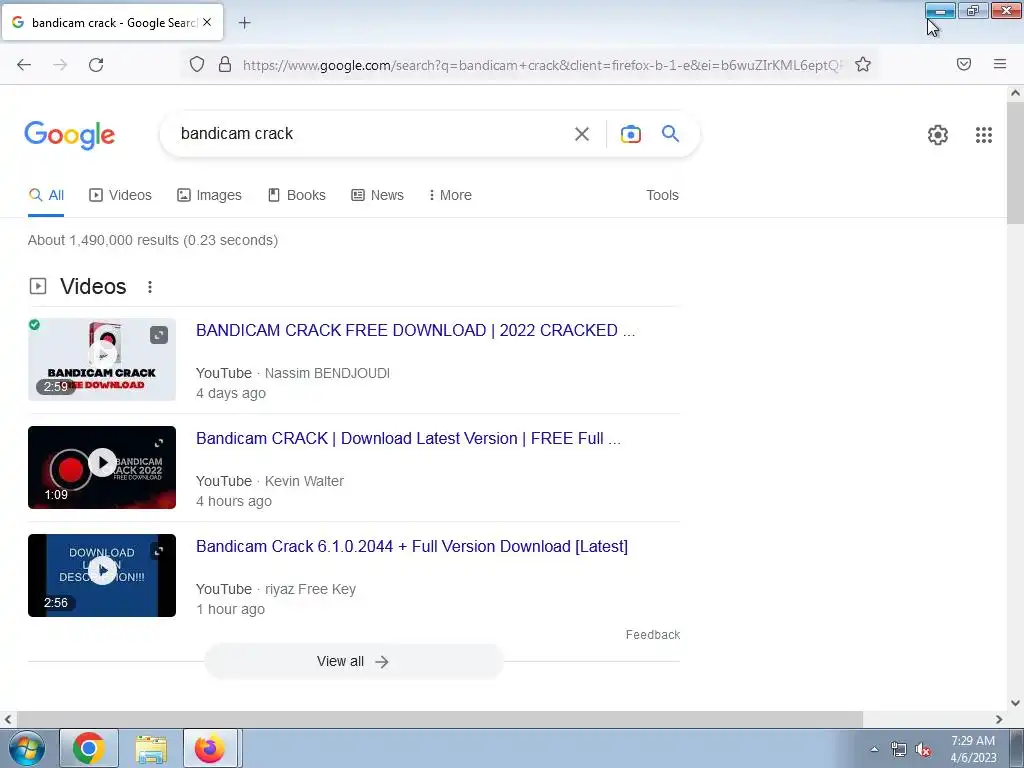Clear the search box text
This screenshot has height=768, width=1024.
coord(582,134)
